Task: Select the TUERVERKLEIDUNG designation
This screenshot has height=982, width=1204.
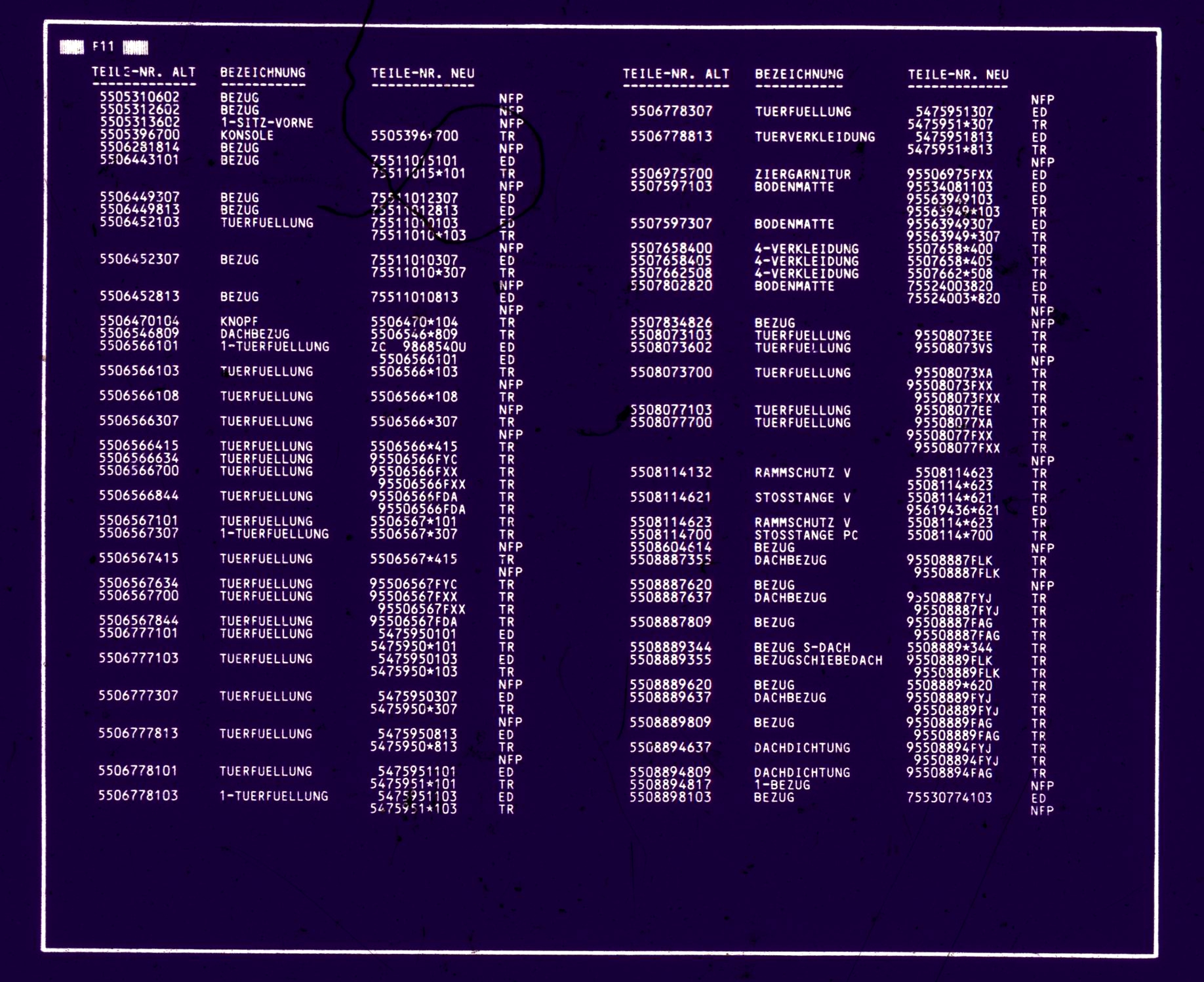Action: pyautogui.click(x=815, y=137)
